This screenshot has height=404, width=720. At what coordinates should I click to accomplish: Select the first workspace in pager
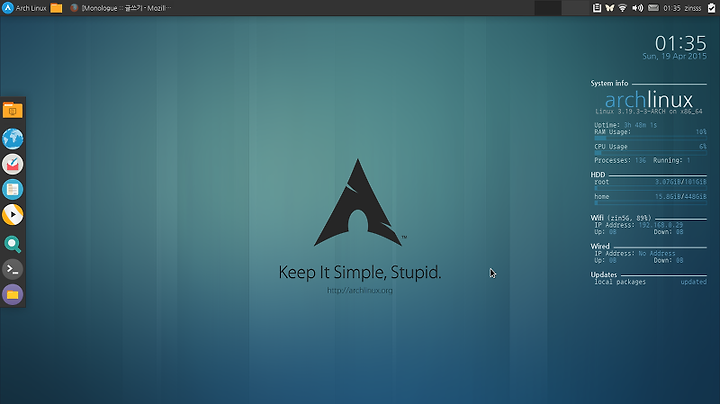pos(548,8)
